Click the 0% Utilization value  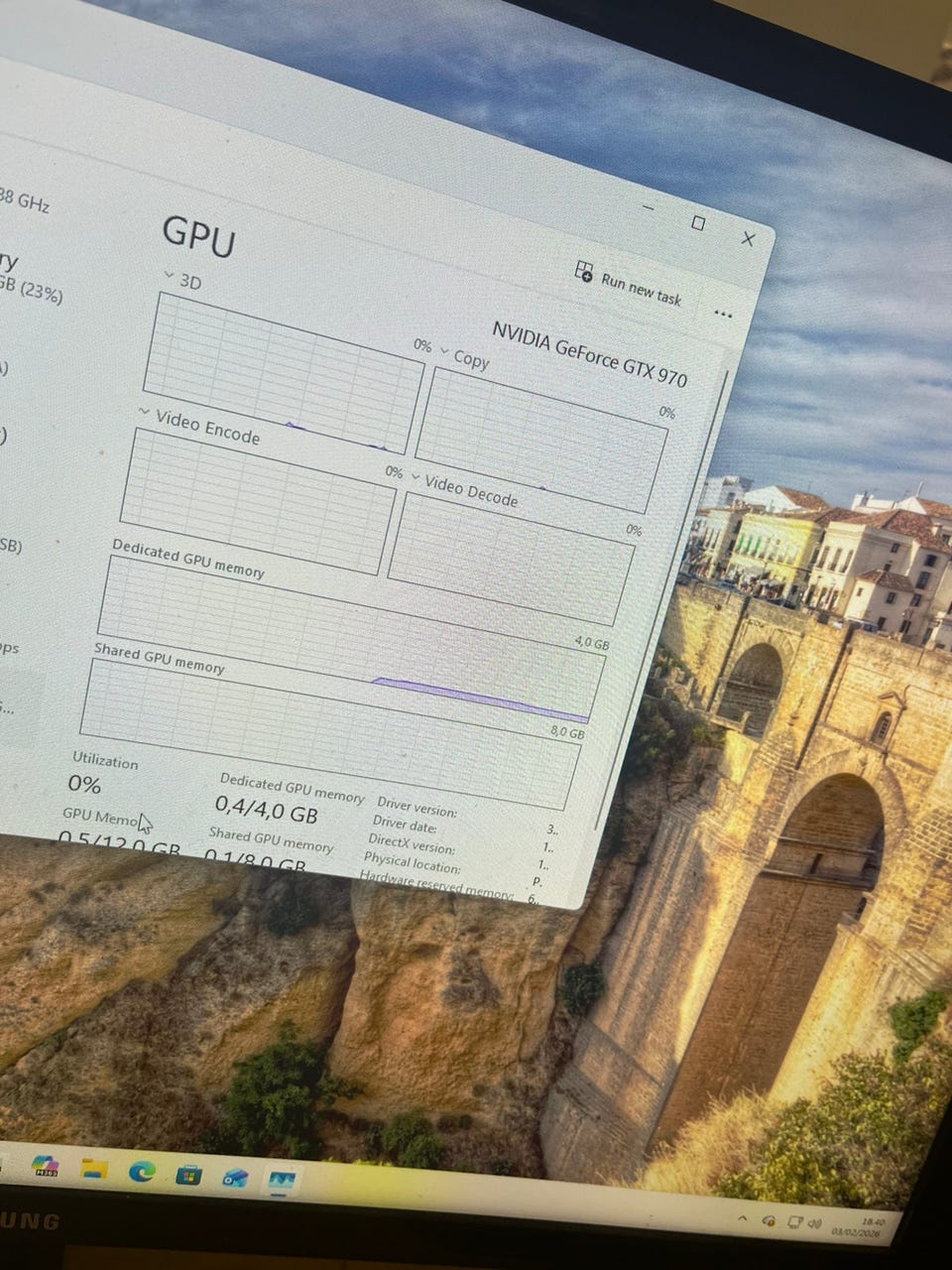[84, 784]
